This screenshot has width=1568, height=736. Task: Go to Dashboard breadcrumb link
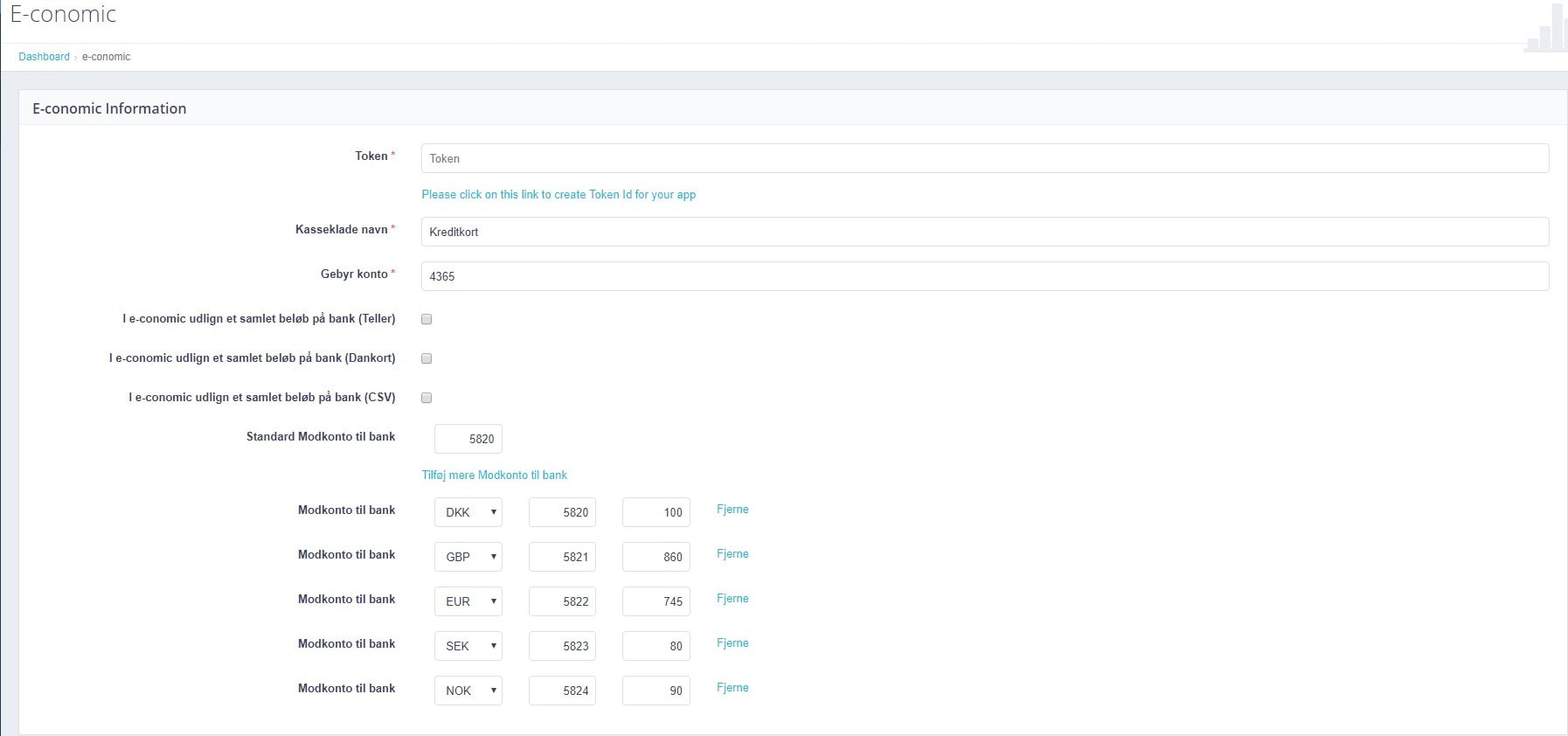pyautogui.click(x=44, y=57)
